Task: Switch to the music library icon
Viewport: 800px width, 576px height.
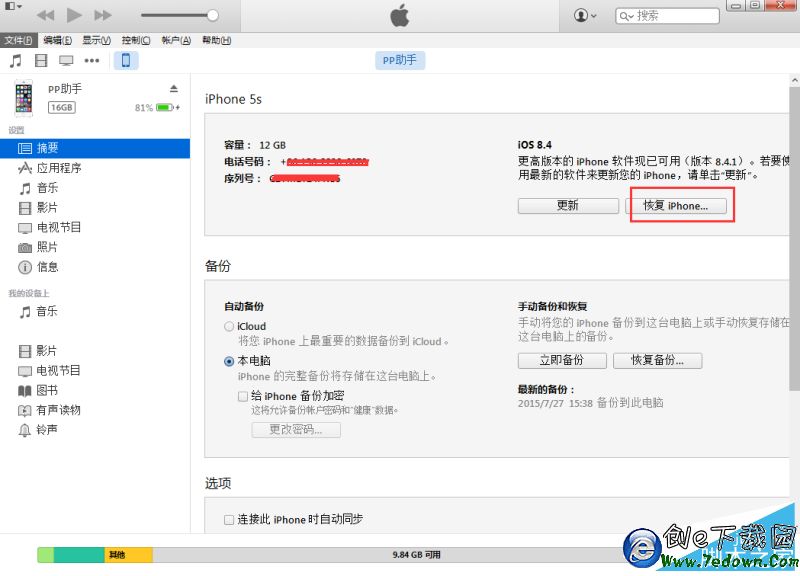Action: click(16, 61)
